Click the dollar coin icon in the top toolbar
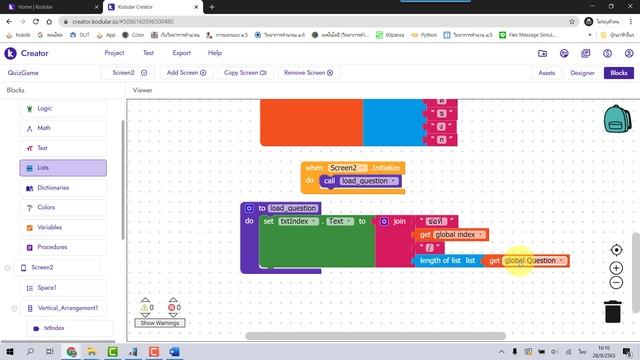 [x=607, y=53]
